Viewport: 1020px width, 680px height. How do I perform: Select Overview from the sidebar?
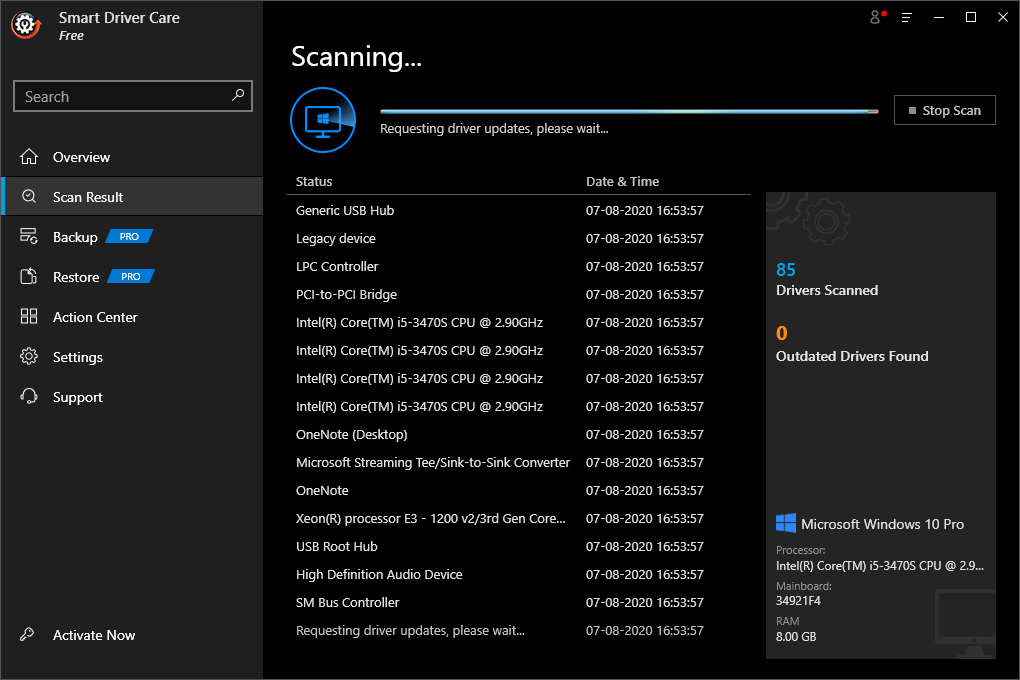(x=84, y=157)
